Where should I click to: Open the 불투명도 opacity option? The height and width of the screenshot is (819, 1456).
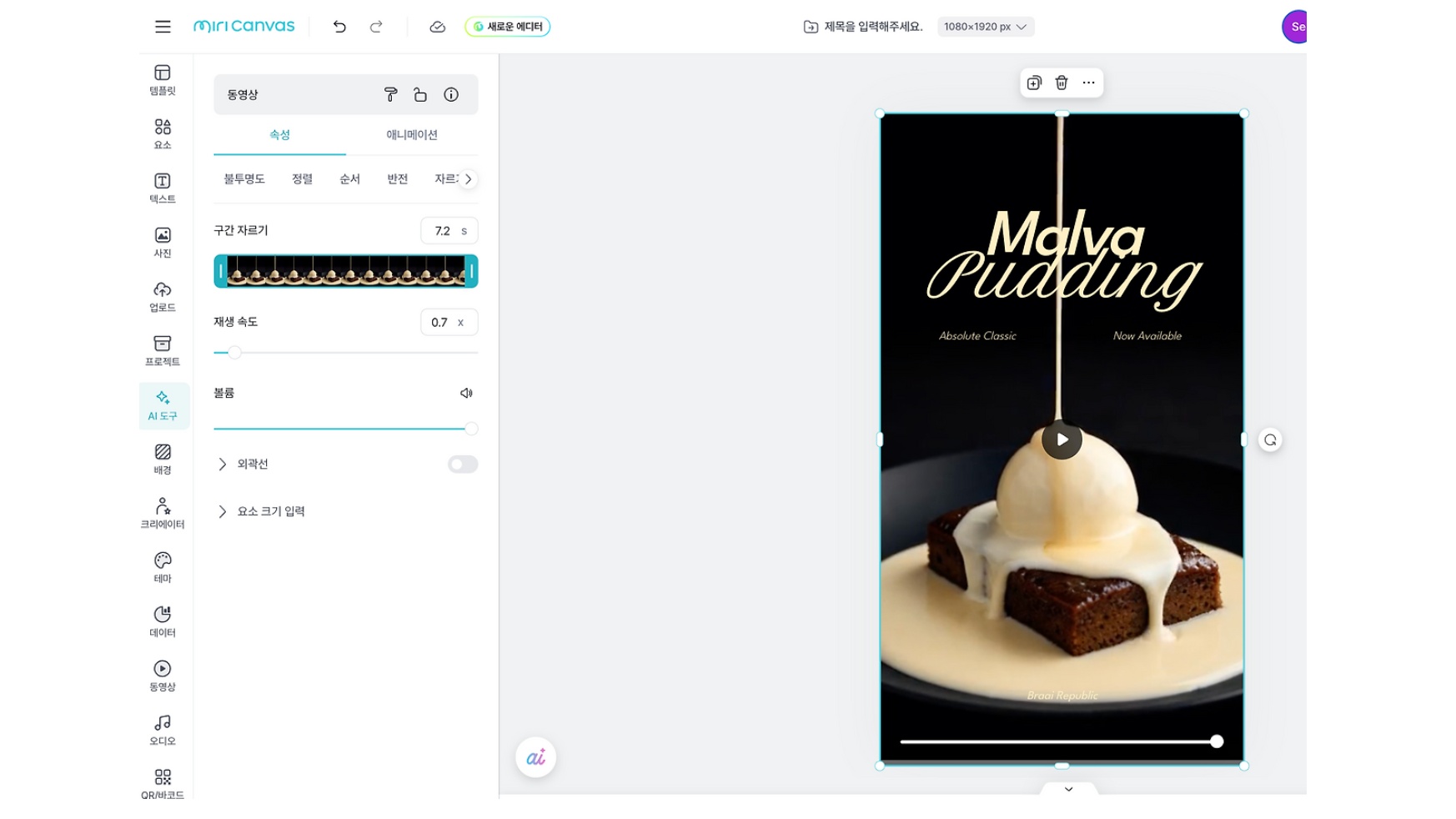244,178
